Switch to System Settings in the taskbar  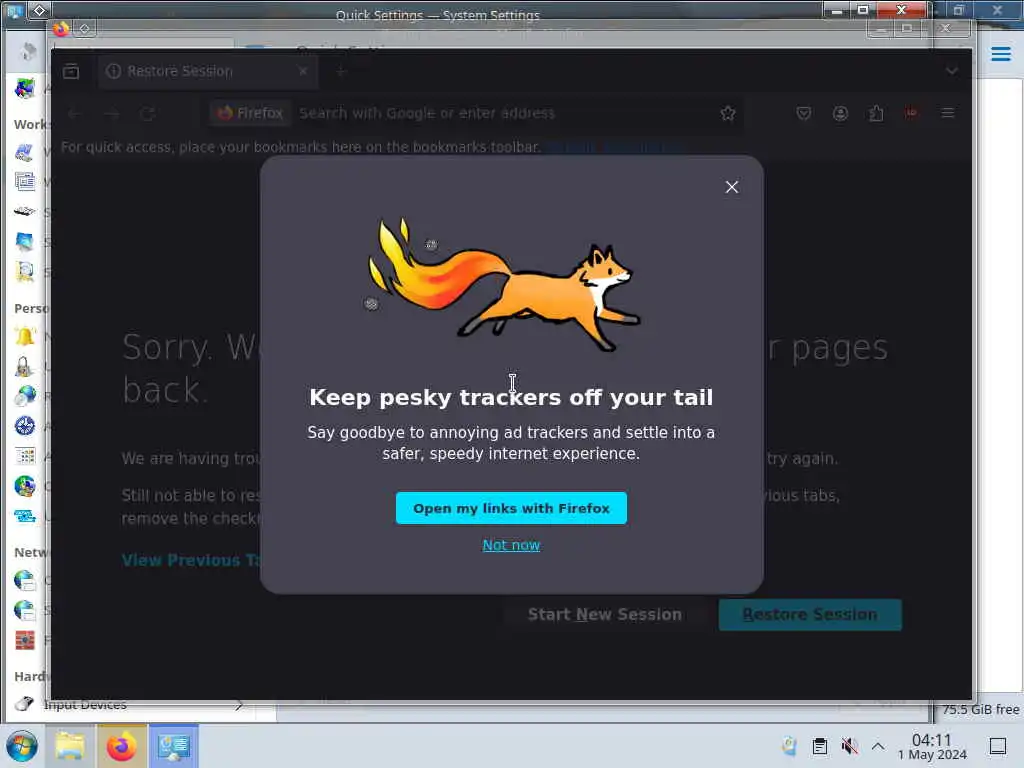tap(173, 746)
